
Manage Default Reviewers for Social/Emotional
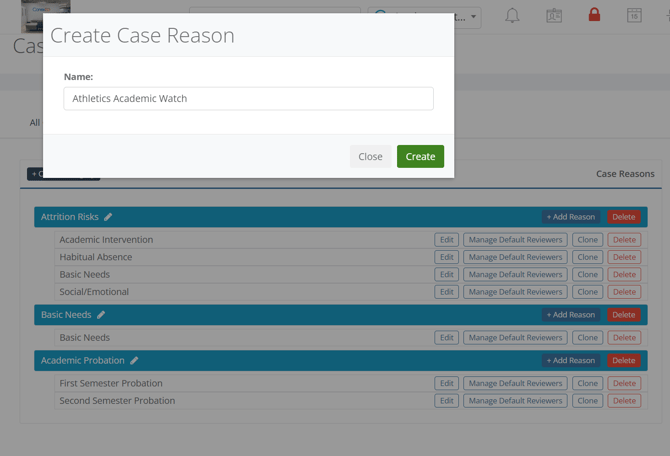click(515, 292)
